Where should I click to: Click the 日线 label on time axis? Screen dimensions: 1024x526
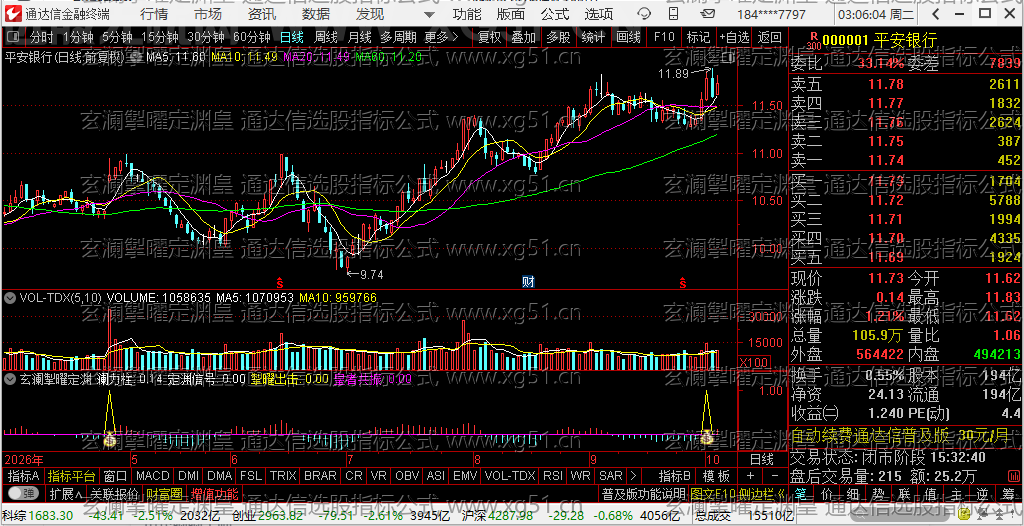(x=761, y=459)
